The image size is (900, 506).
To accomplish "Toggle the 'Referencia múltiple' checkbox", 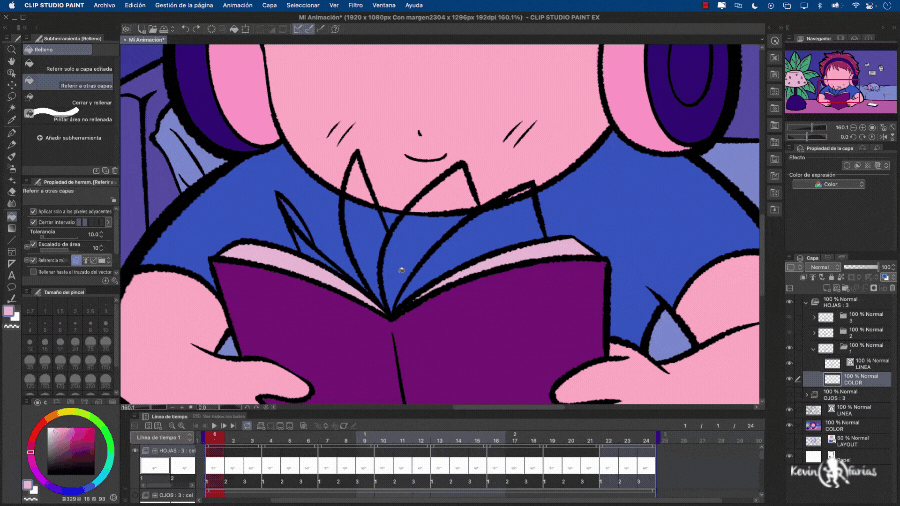I will click(33, 260).
